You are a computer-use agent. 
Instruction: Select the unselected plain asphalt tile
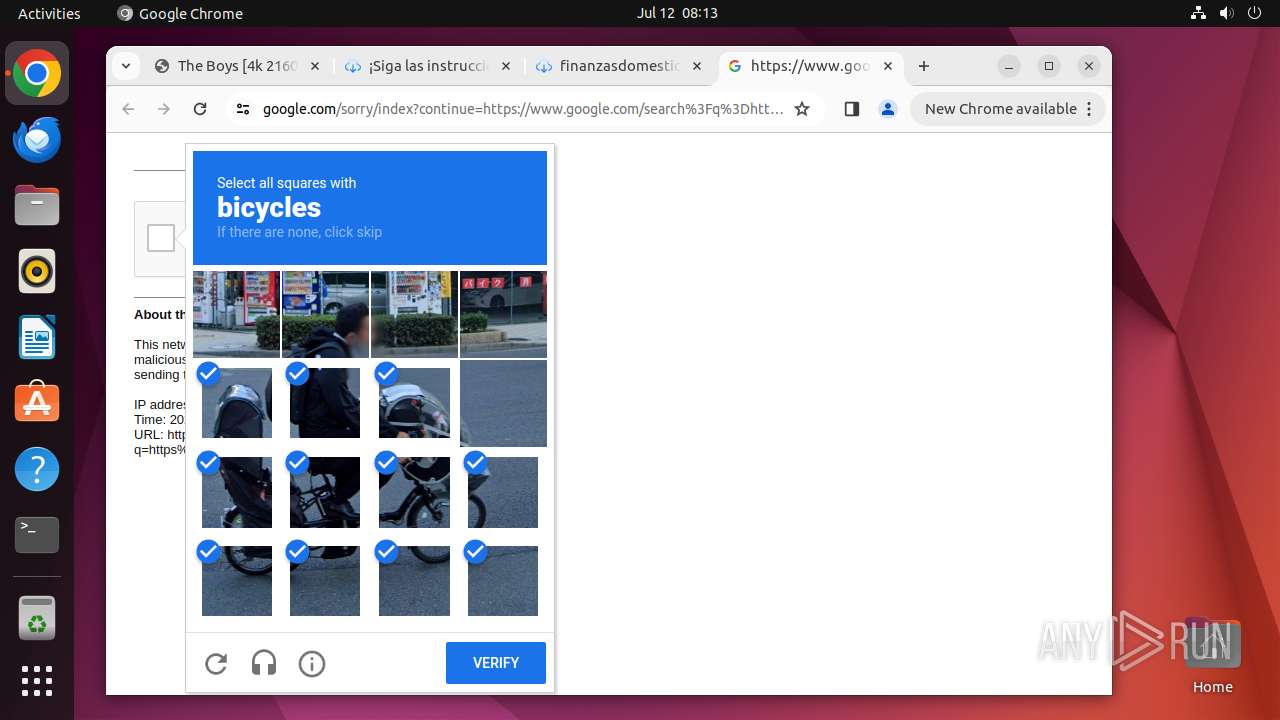503,403
